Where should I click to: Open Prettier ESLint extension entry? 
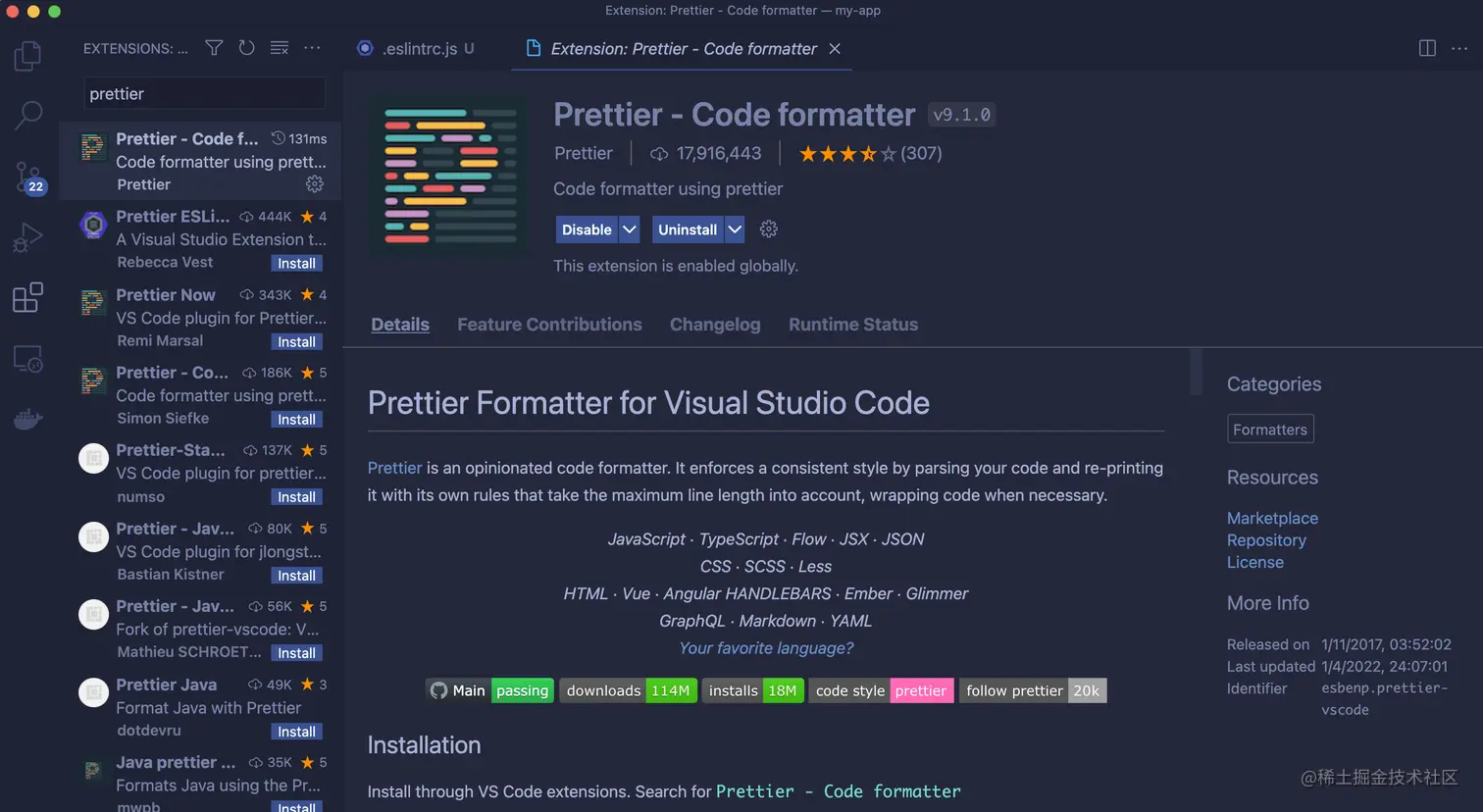pos(200,238)
